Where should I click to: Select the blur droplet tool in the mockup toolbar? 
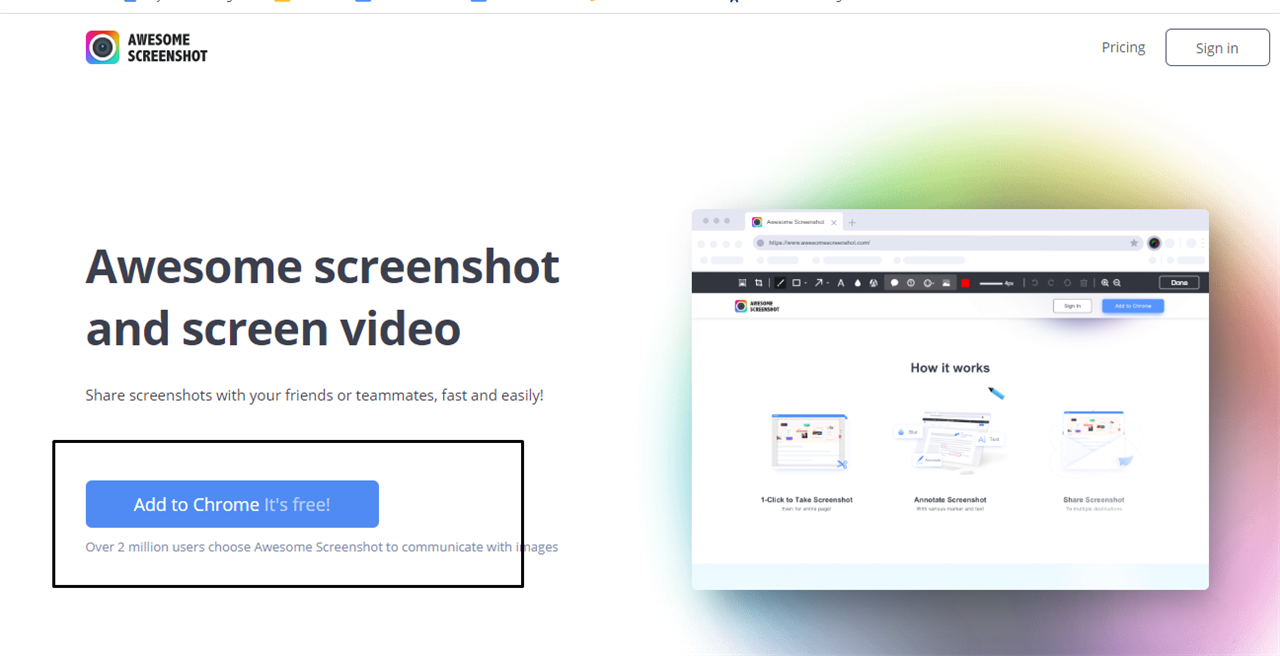[x=857, y=283]
